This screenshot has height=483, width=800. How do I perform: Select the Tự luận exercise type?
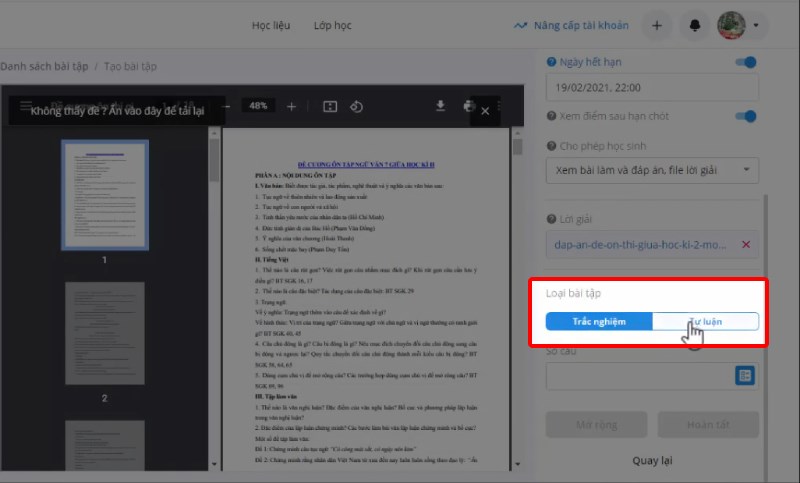pos(706,322)
